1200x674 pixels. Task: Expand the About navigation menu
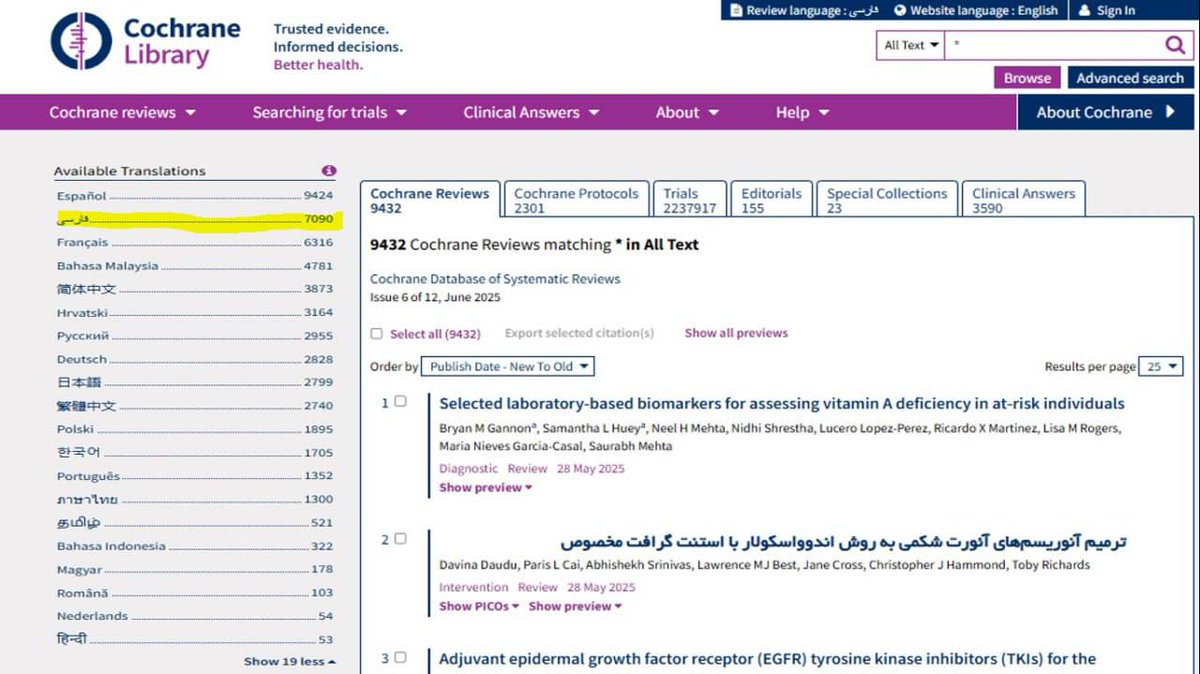[x=687, y=112]
